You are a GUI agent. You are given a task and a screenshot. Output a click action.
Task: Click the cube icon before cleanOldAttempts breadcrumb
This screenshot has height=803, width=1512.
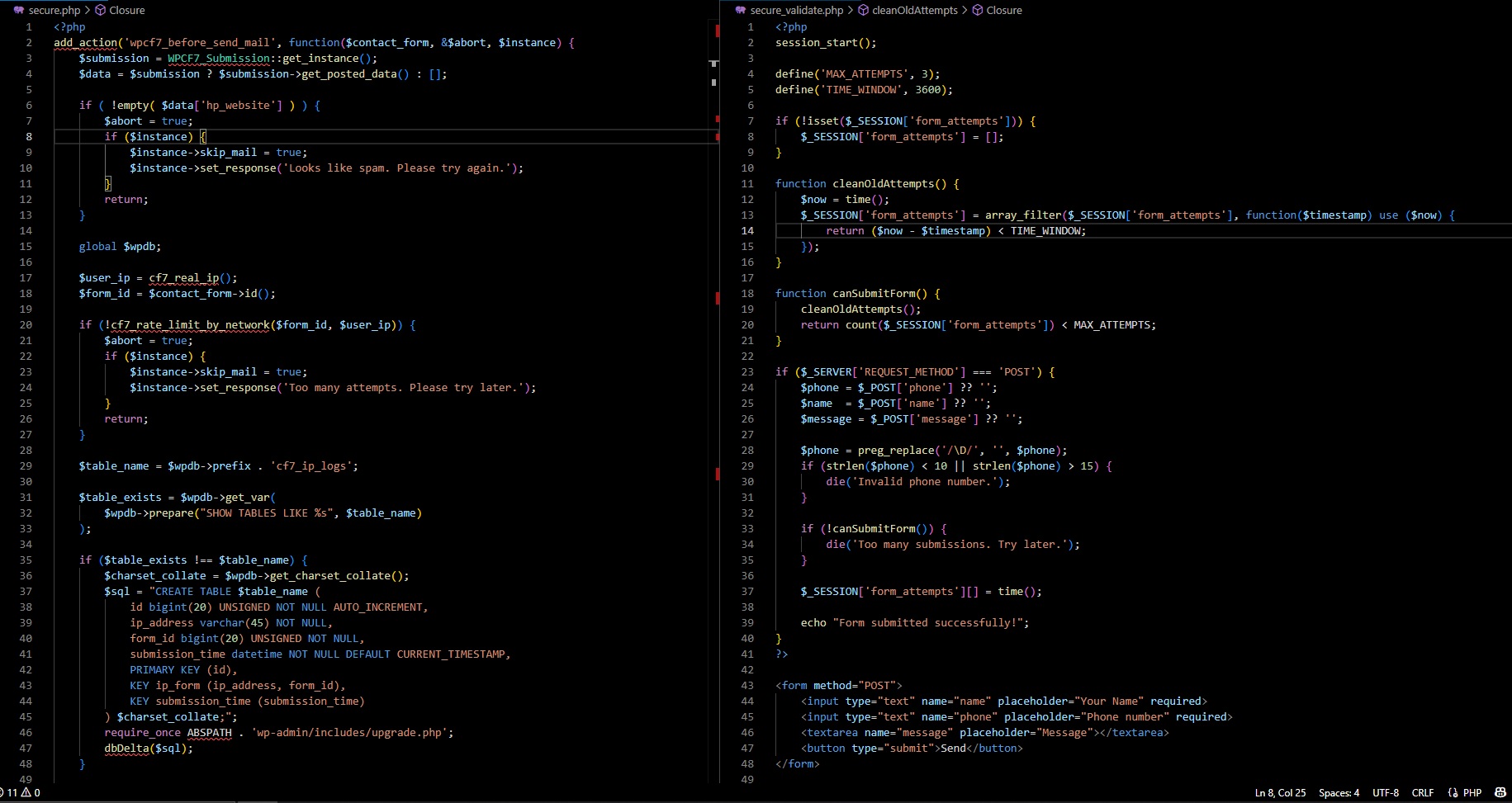pyautogui.click(x=863, y=10)
